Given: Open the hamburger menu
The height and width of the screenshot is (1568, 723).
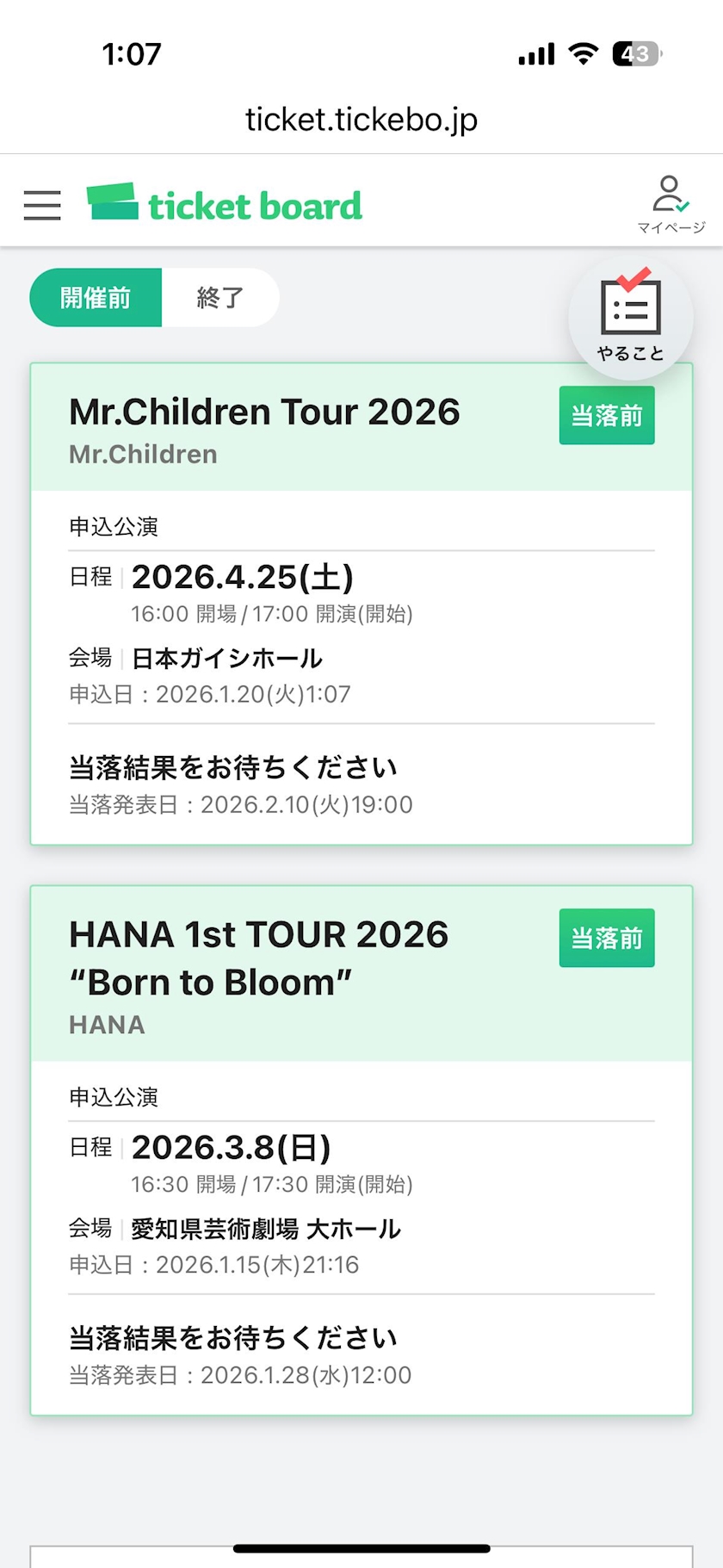Looking at the screenshot, I should pyautogui.click(x=42, y=205).
